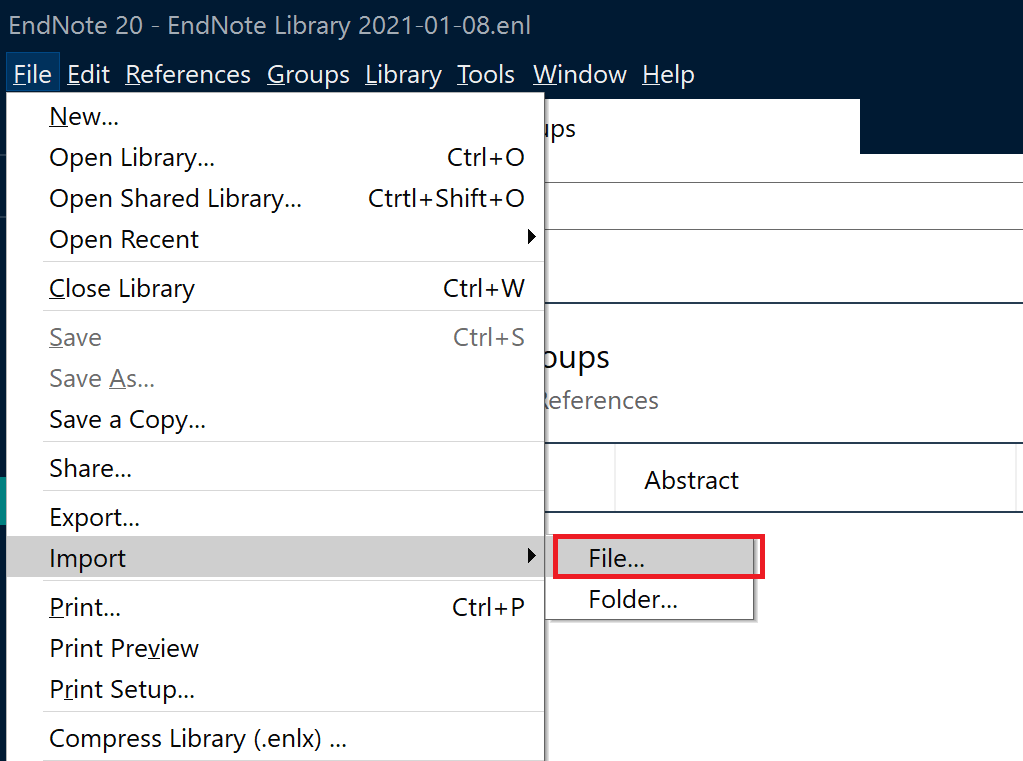Choose Compress Library (.enlx) ...
Viewport: 1023px width, 761px height.
pos(275,738)
